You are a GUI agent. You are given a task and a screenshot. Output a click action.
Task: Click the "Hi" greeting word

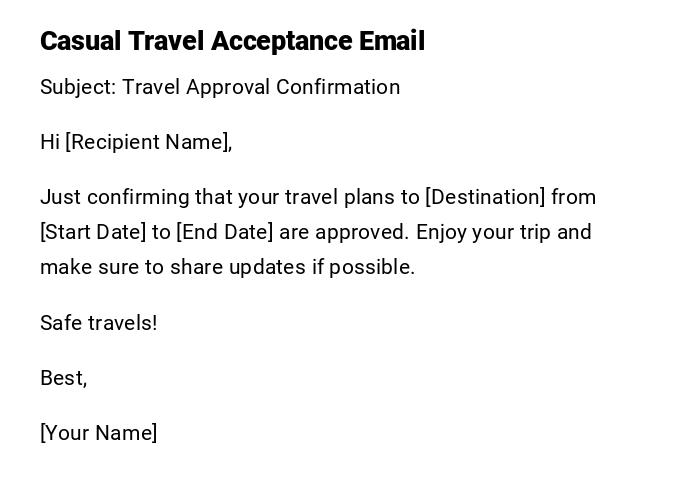coord(50,142)
